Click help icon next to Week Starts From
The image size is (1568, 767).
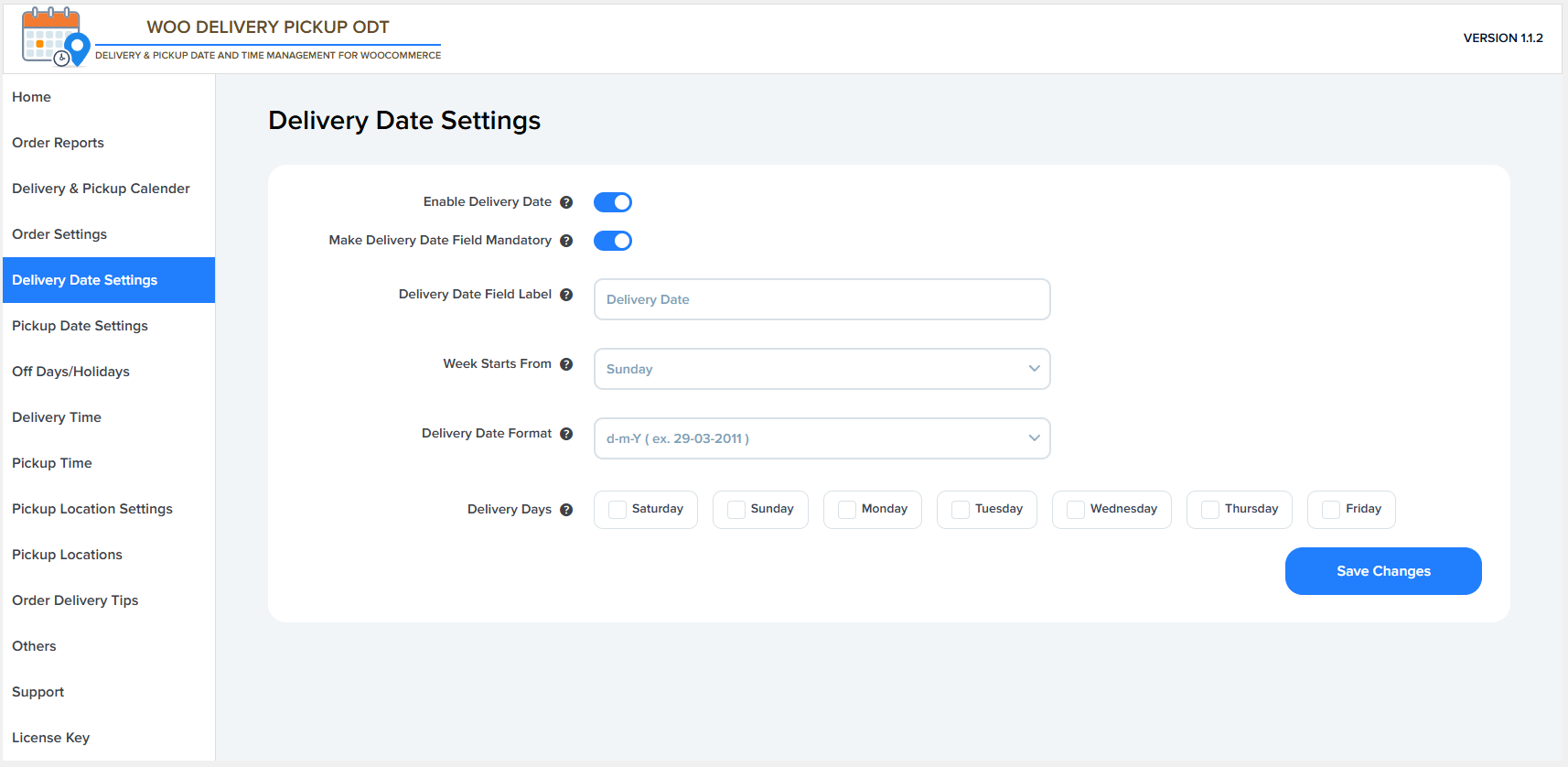(566, 364)
